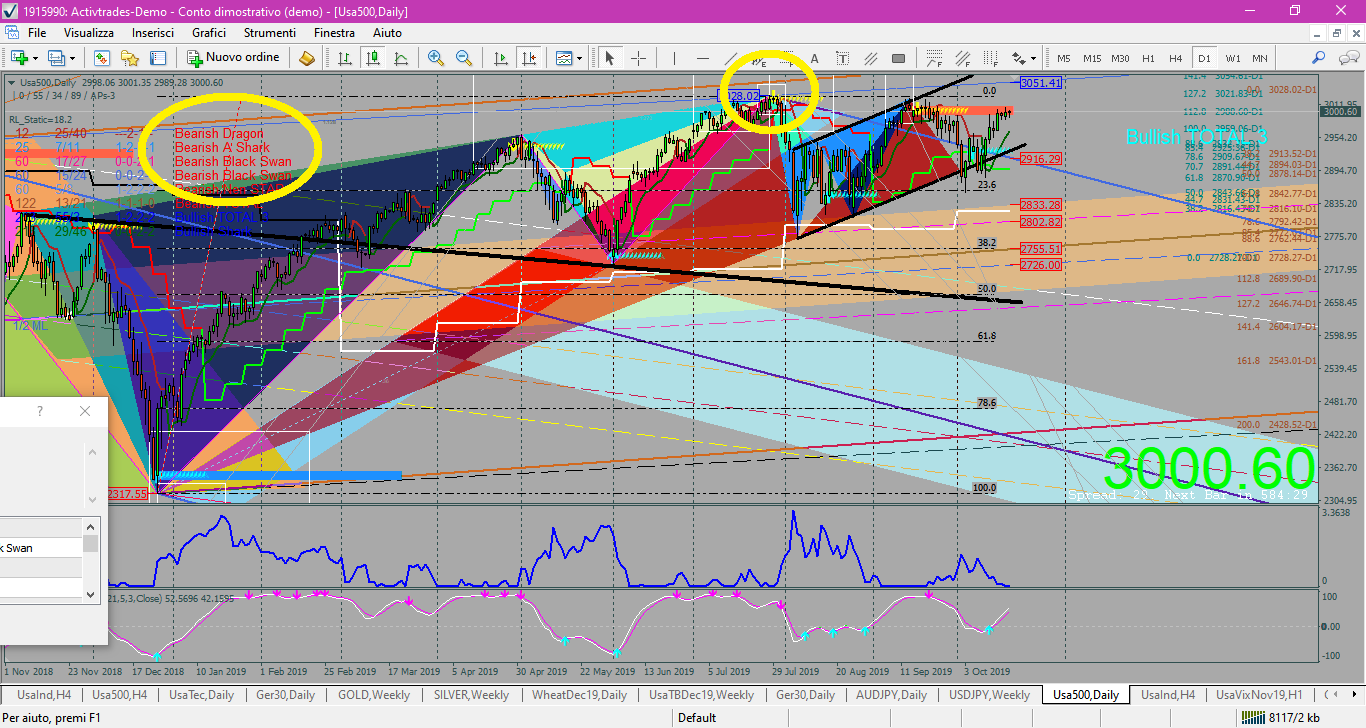This screenshot has width=1366, height=728.
Task: Zoom out of the chart
Action: click(x=464, y=58)
